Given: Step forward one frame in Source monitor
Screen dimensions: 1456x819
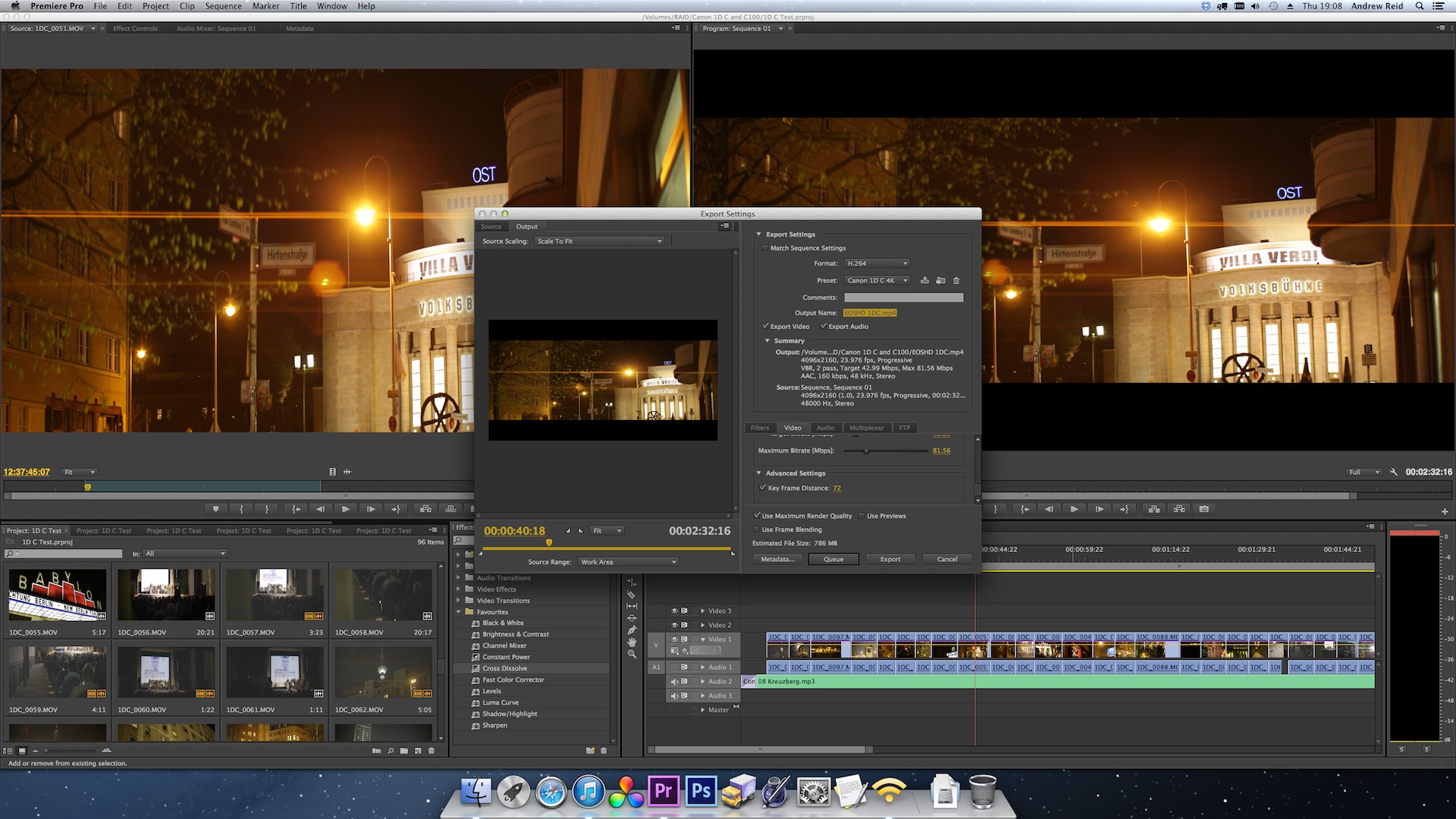Looking at the screenshot, I should pyautogui.click(x=371, y=509).
